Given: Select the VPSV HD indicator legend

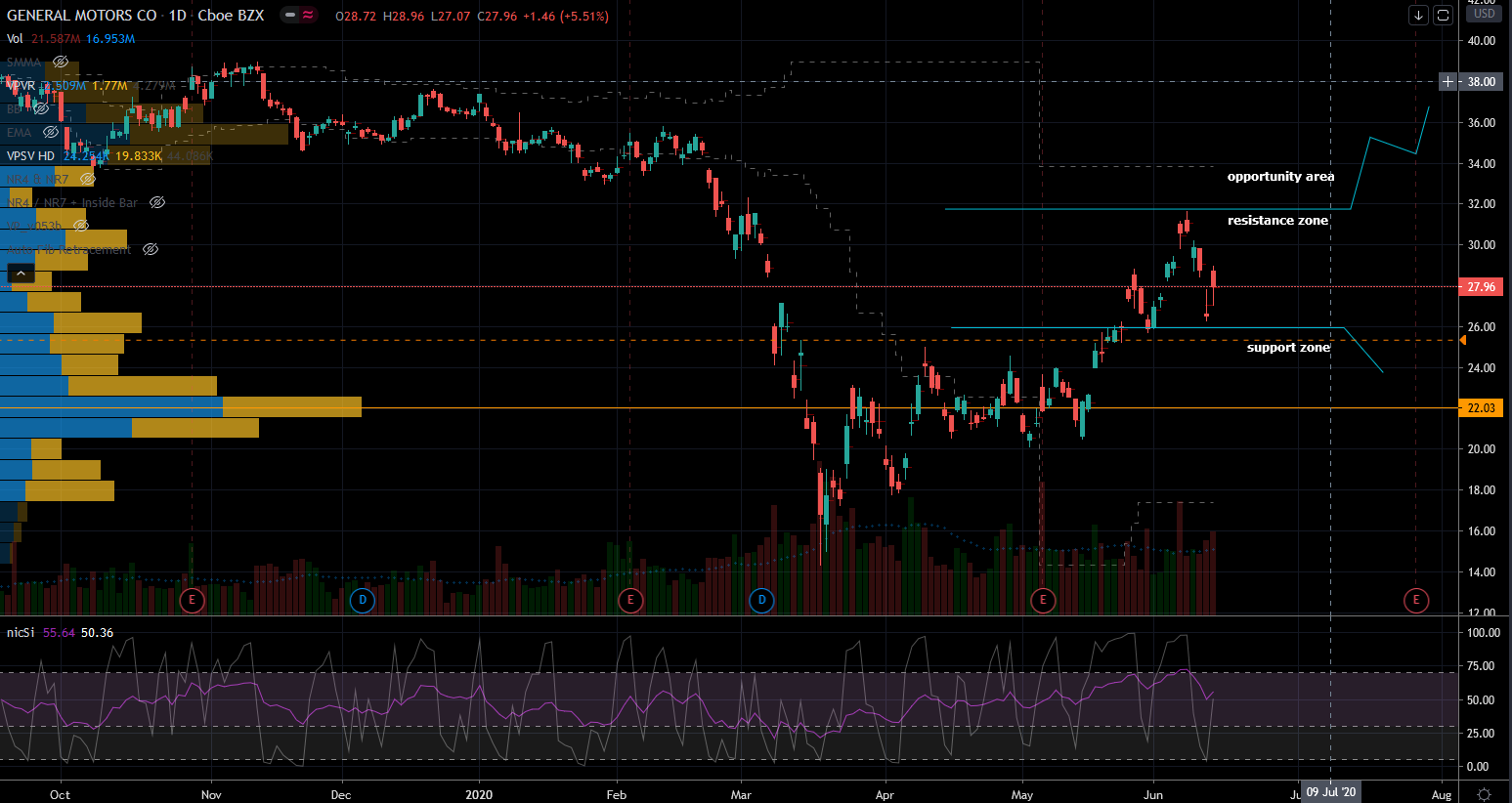Looking at the screenshot, I should pyautogui.click(x=30, y=156).
